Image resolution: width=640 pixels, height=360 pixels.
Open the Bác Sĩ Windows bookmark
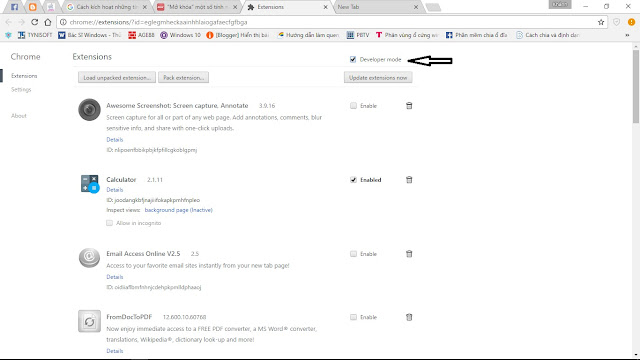pyautogui.click(x=90, y=35)
